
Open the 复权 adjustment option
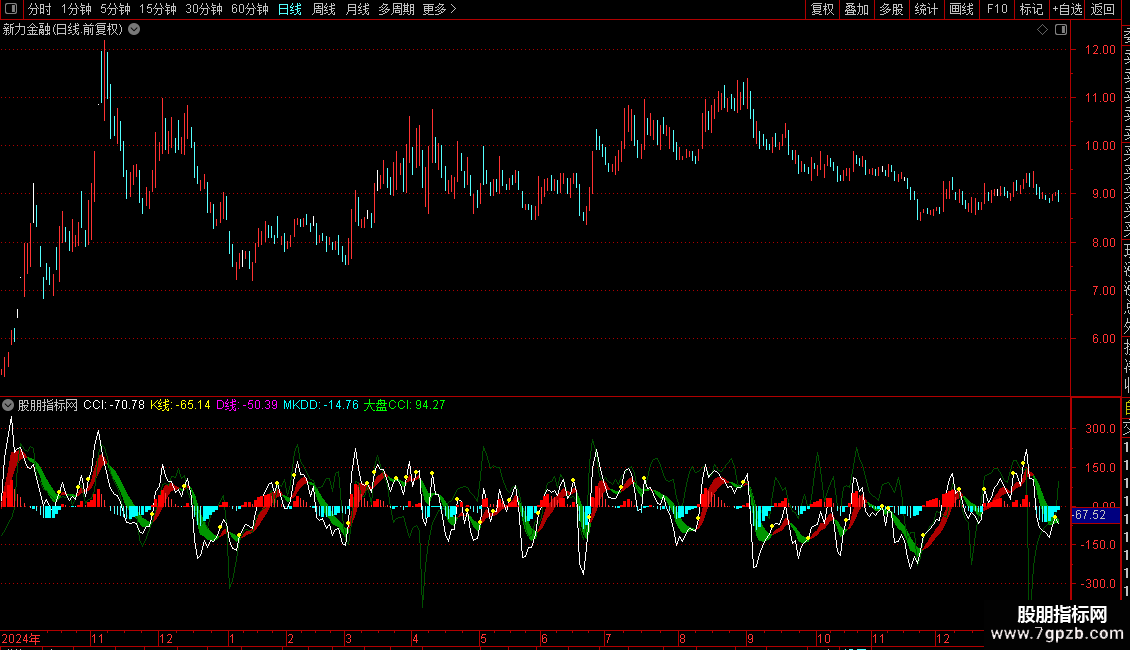822,9
